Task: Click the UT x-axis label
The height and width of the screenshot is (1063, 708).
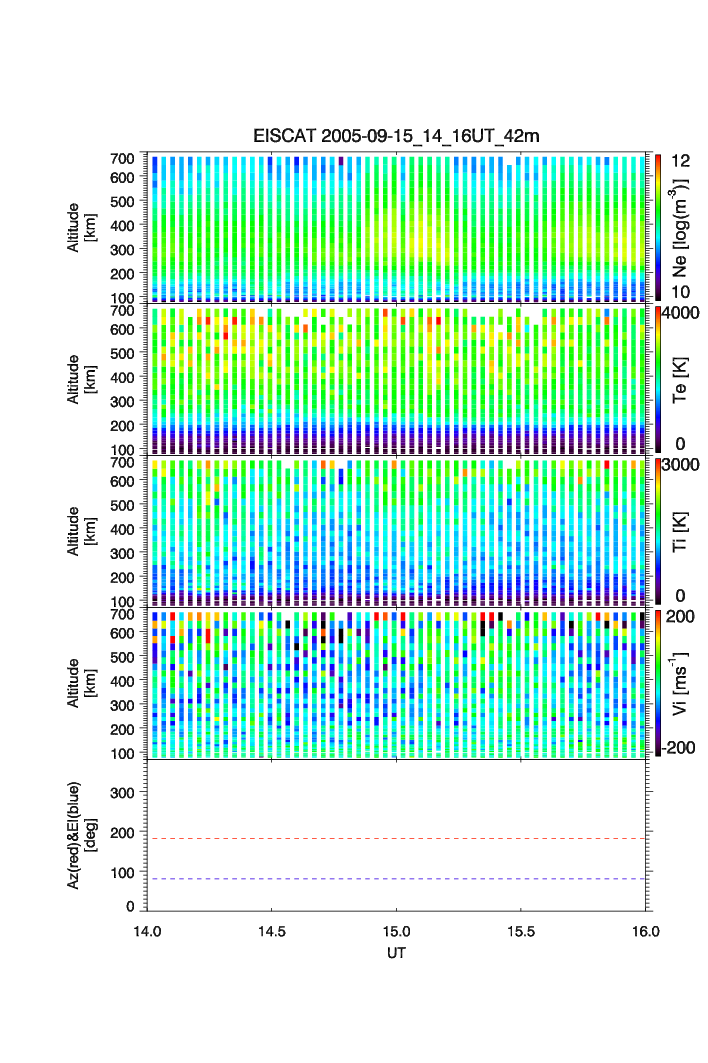Action: click(x=397, y=953)
